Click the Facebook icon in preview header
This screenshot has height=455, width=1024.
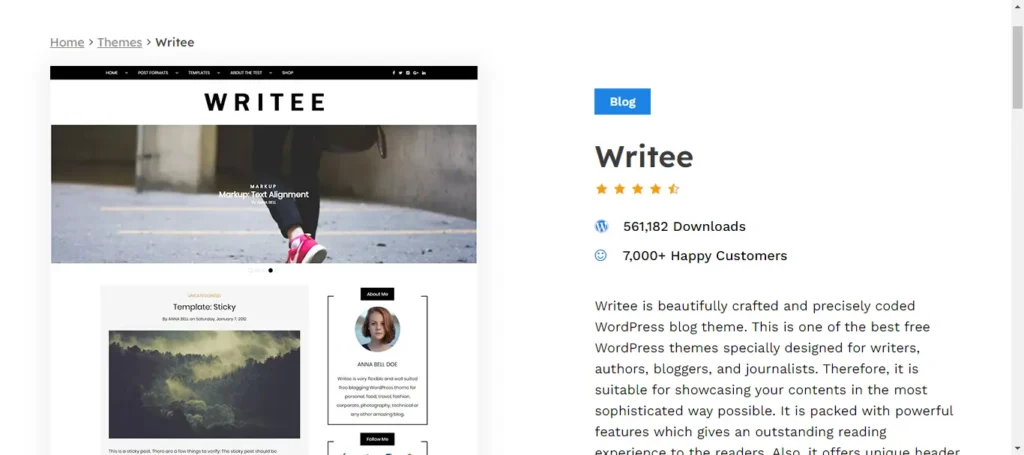pos(393,73)
